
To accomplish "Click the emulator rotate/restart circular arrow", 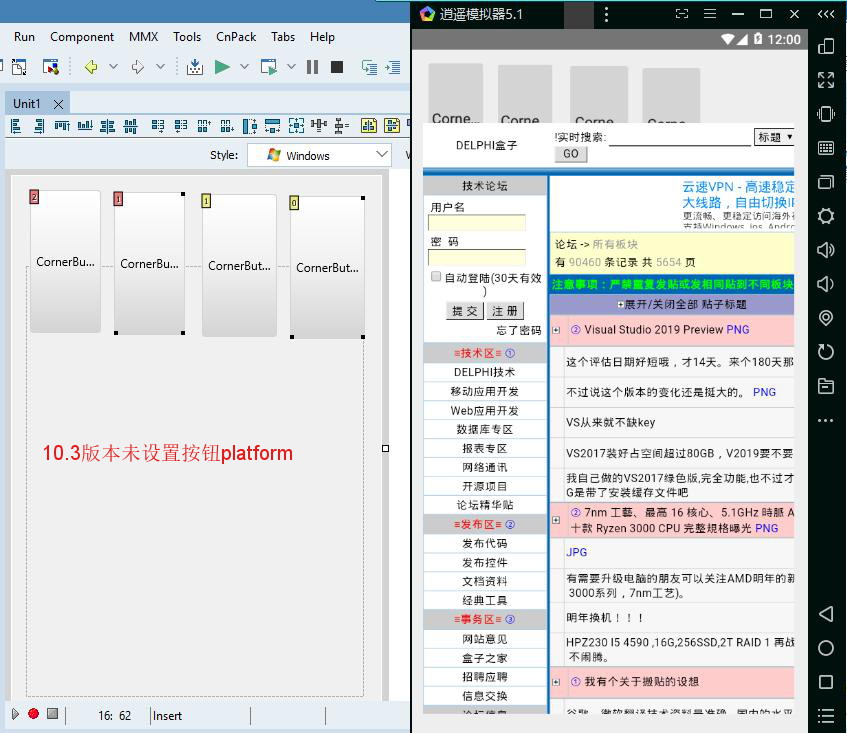I will click(826, 352).
